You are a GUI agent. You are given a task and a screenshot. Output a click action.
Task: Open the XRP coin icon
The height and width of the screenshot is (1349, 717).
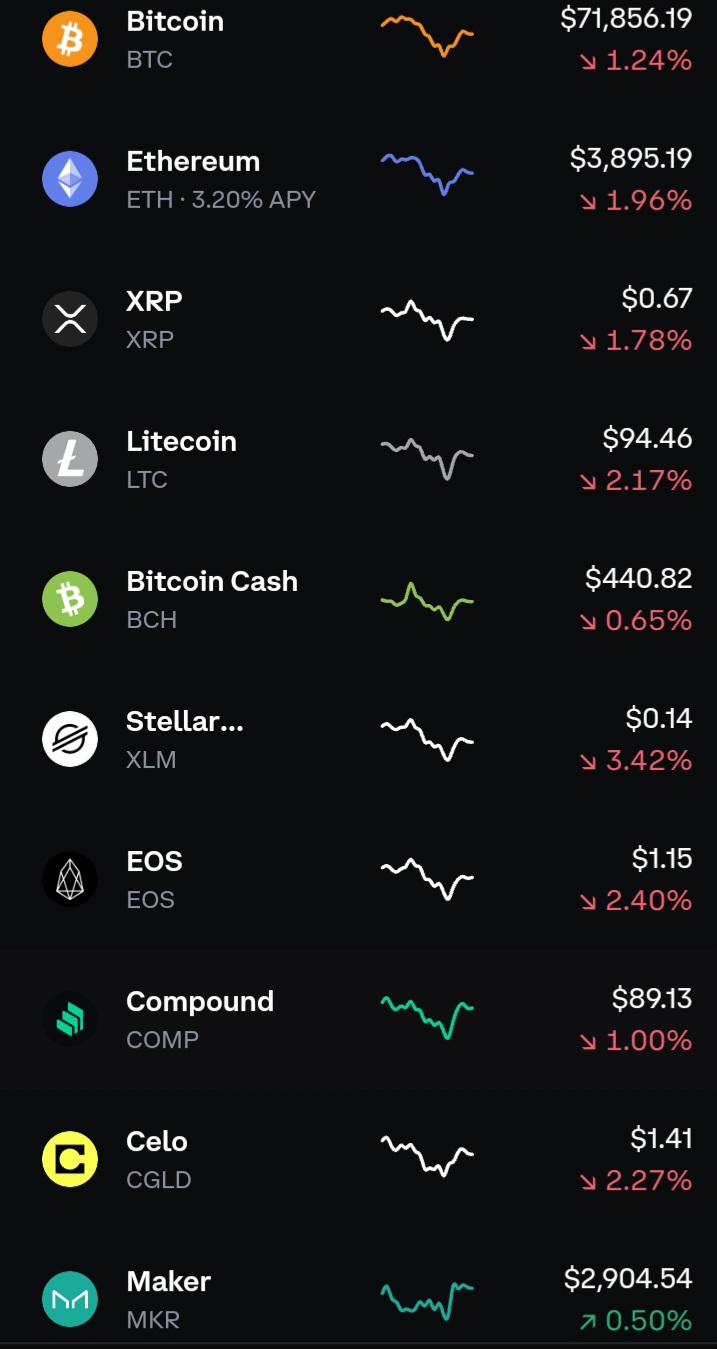70,320
